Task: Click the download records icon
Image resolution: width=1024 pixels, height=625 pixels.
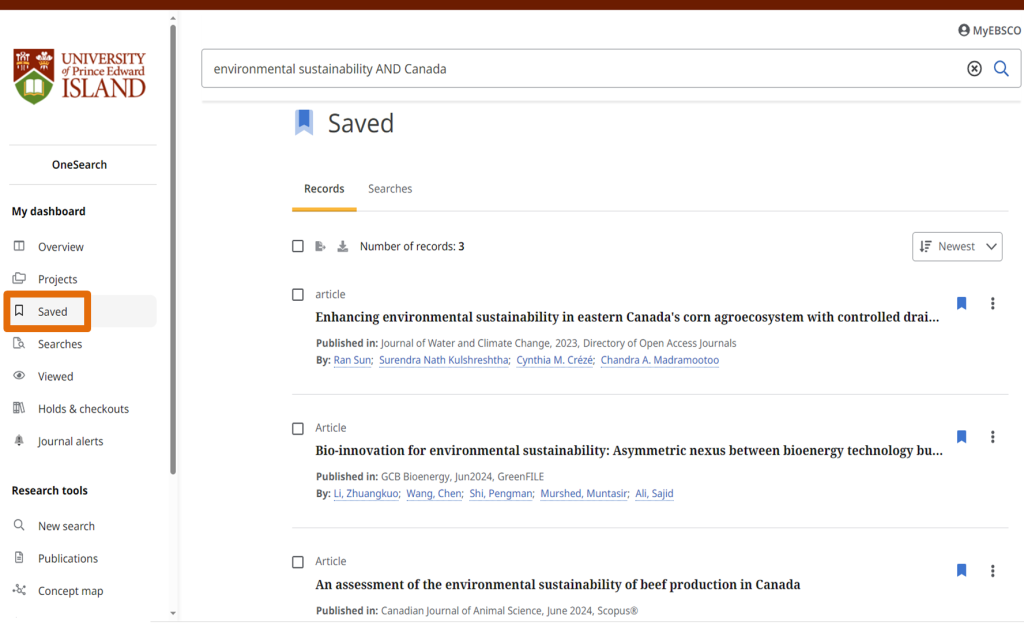Action: pos(344,245)
